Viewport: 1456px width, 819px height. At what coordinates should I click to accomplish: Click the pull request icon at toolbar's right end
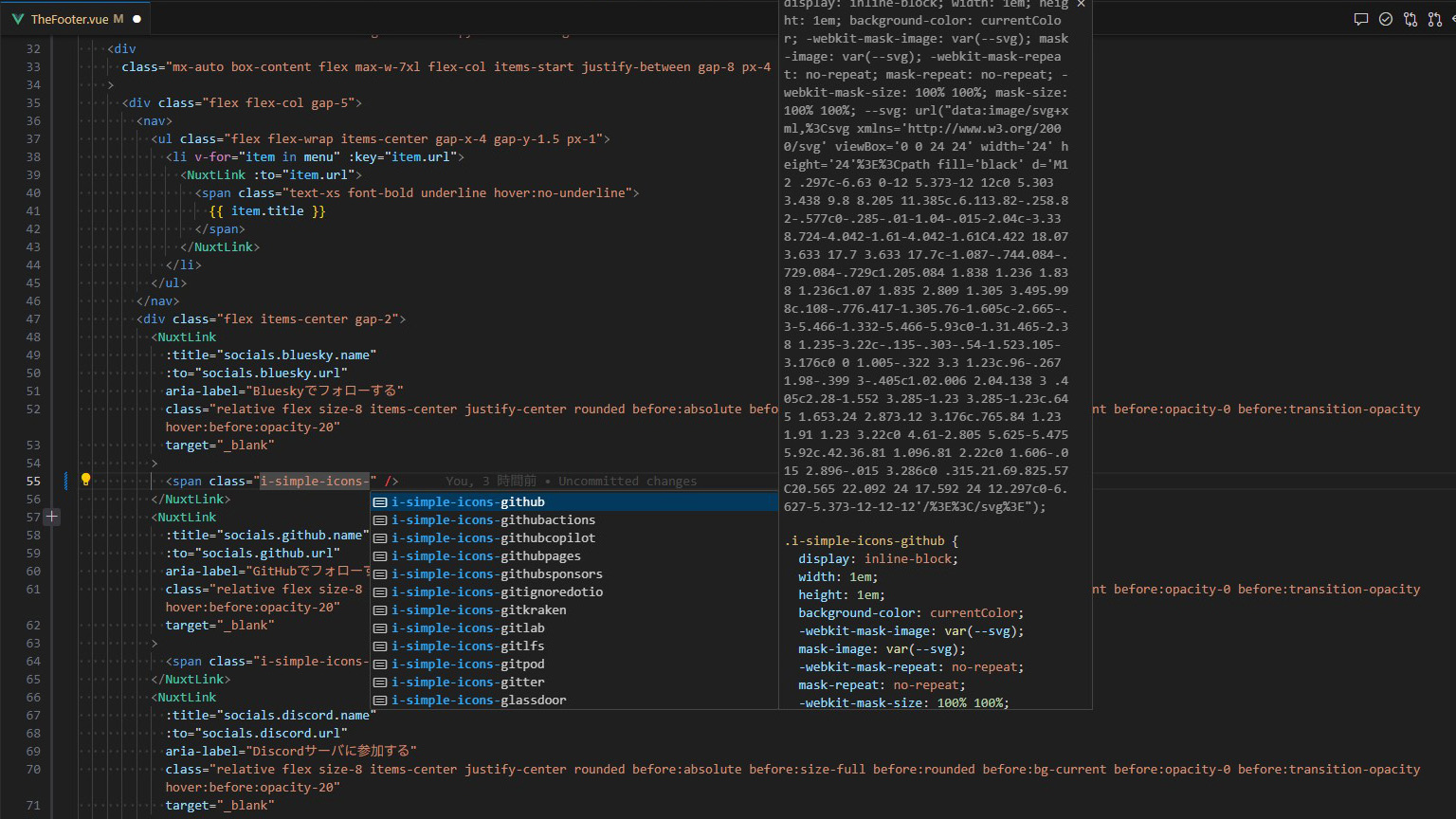tap(1435, 19)
